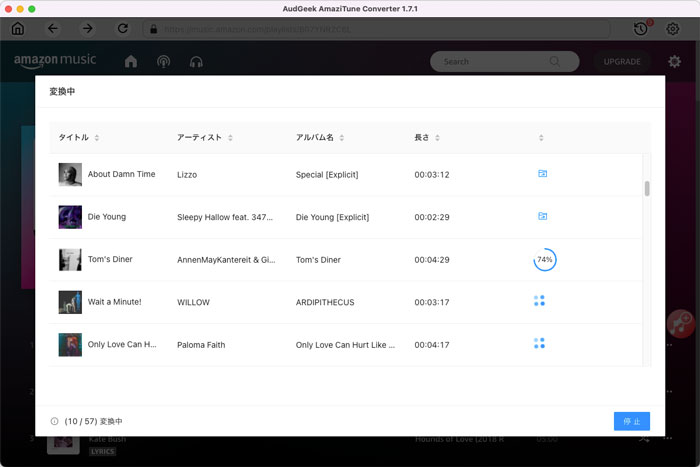The width and height of the screenshot is (700, 467).
Task: Click Wait a Minute! album thumbnail
Action: [x=70, y=302]
